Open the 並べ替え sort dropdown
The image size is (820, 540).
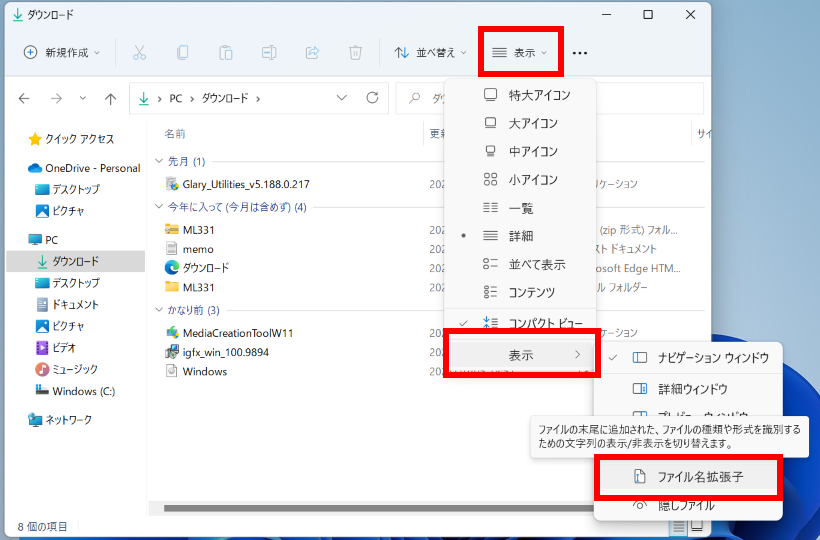point(430,52)
